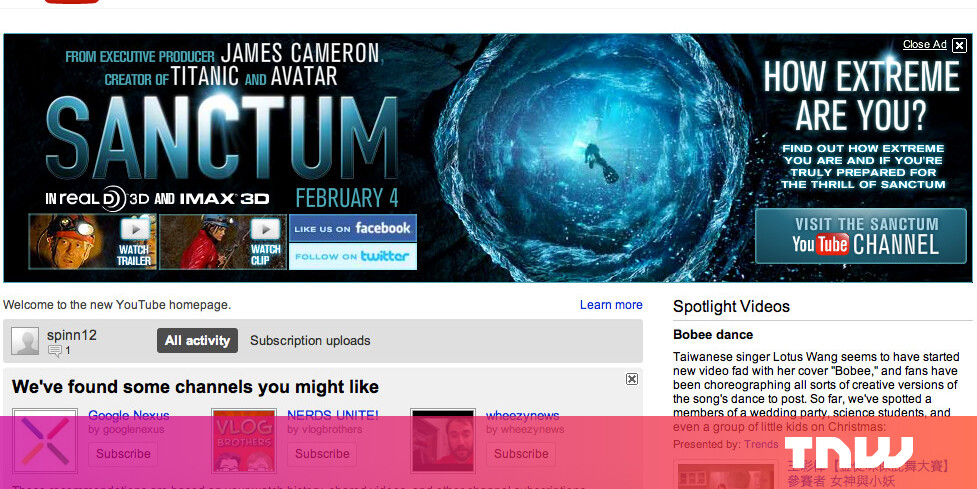977x489 pixels.
Task: Subscribe to the googlenexus channel
Action: tap(123, 453)
